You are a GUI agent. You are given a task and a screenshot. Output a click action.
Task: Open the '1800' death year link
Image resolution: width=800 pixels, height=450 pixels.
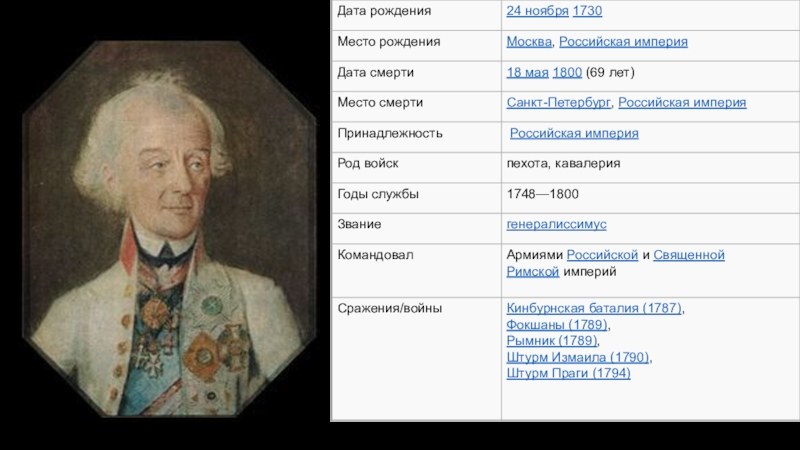pyautogui.click(x=567, y=72)
